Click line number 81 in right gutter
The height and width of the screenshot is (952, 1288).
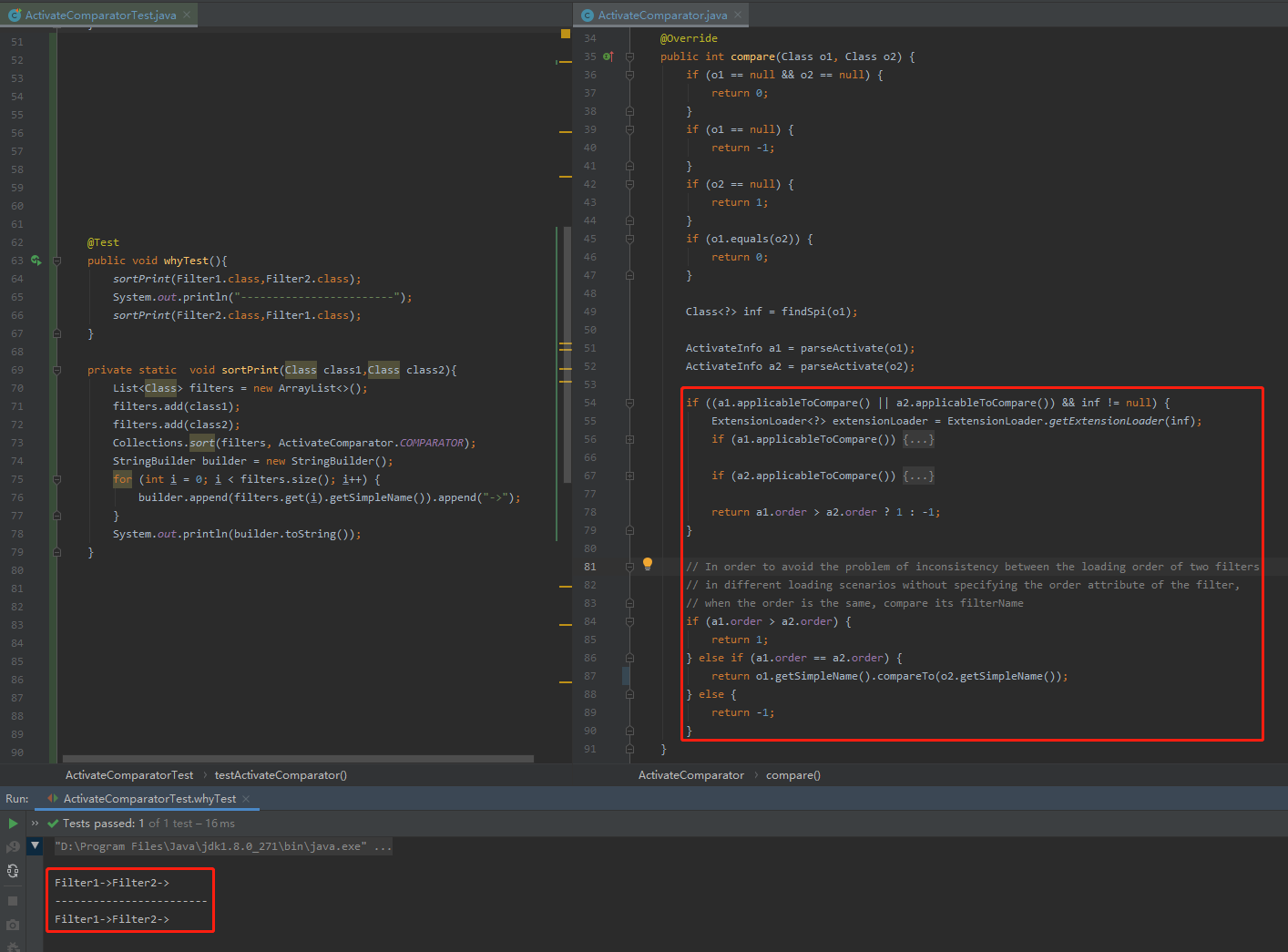coord(590,567)
